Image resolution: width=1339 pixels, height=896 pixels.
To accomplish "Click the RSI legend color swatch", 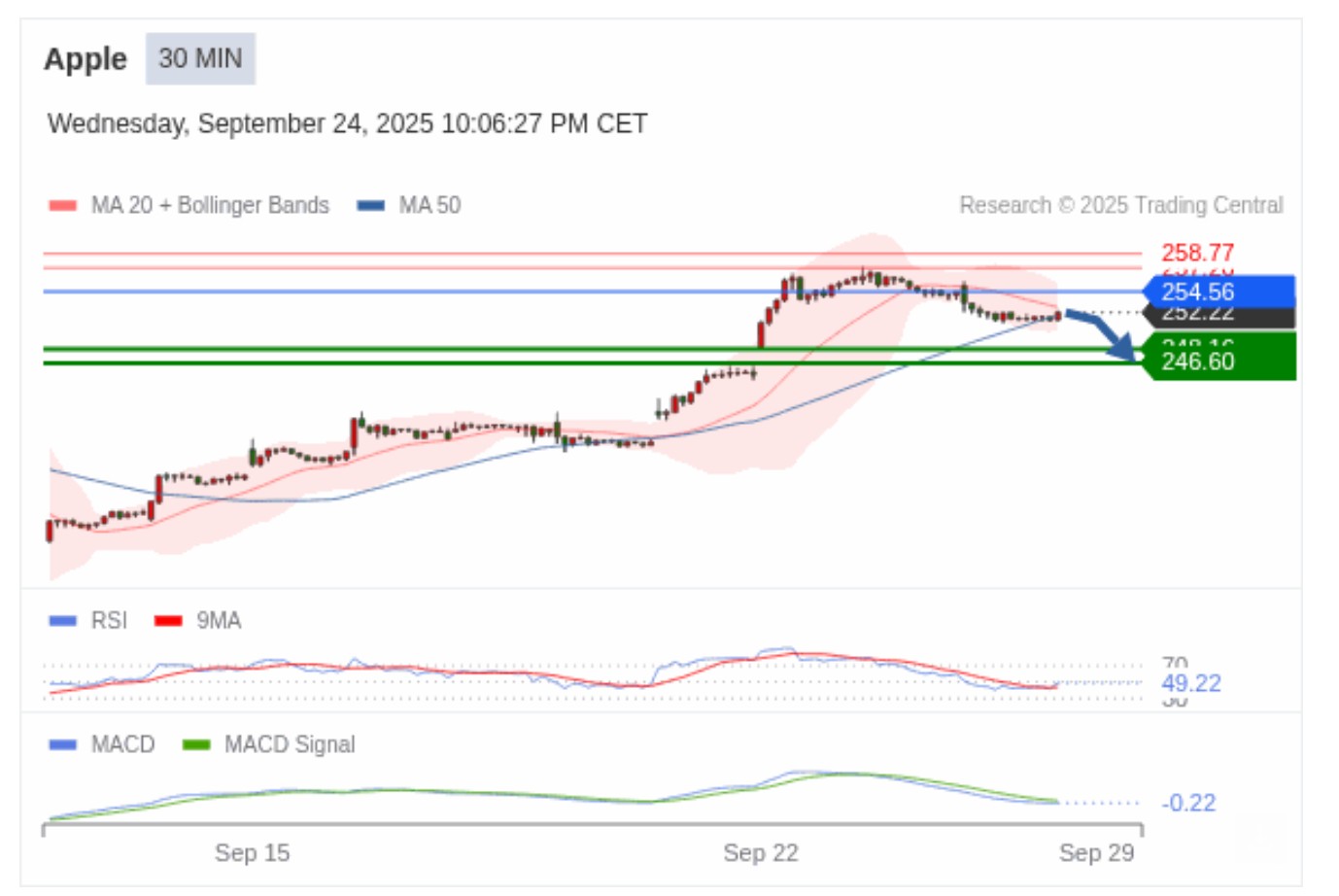I will coord(62,620).
